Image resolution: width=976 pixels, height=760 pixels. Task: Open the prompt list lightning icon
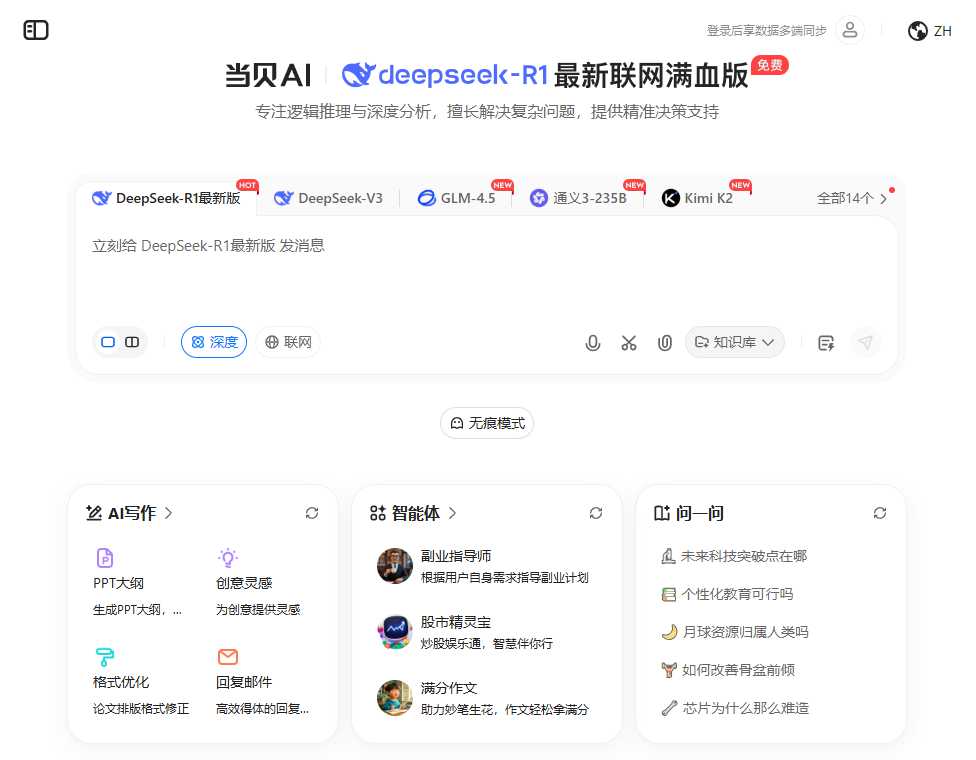[x=826, y=342]
